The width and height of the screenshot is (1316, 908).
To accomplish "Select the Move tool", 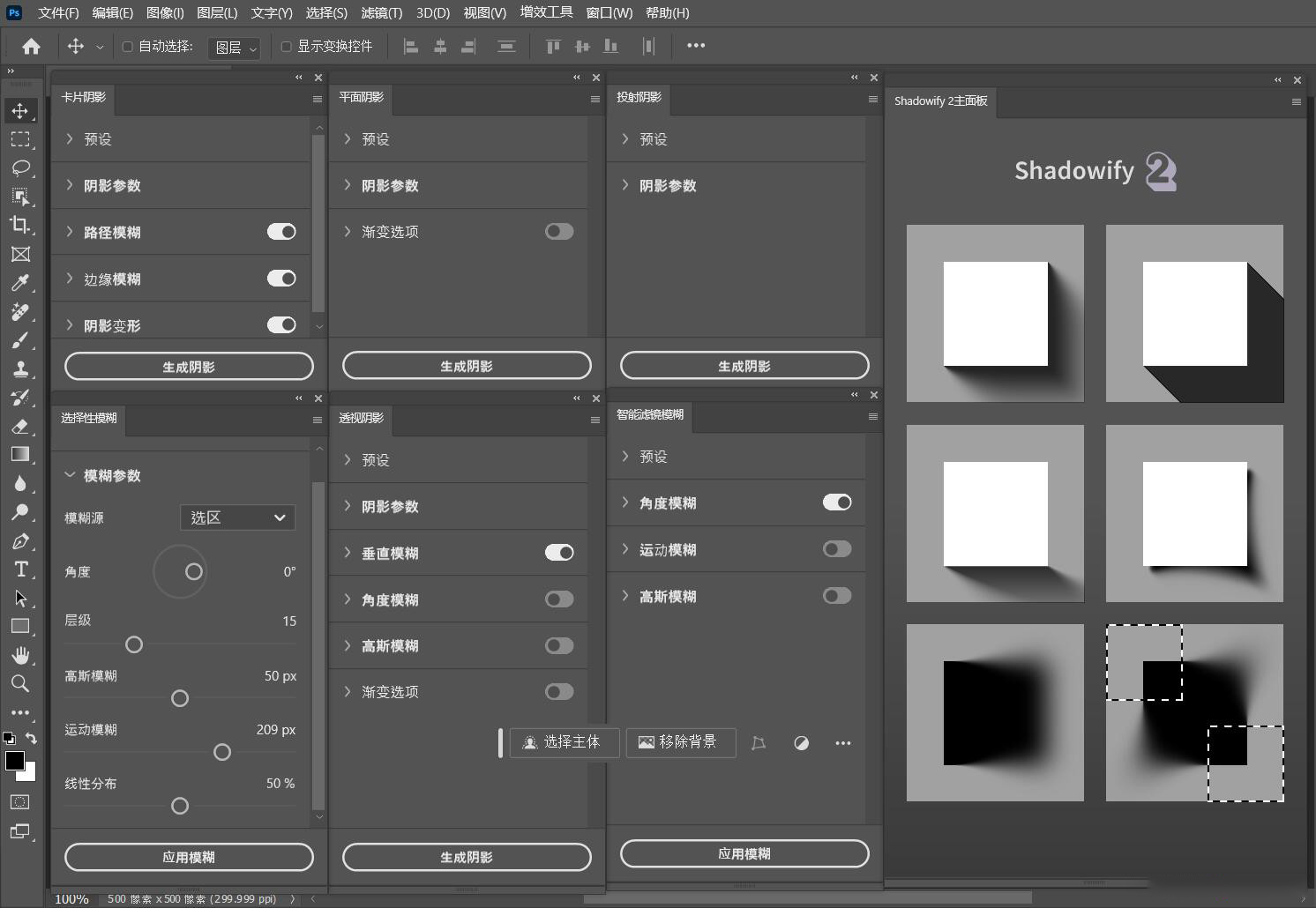I will (21, 110).
